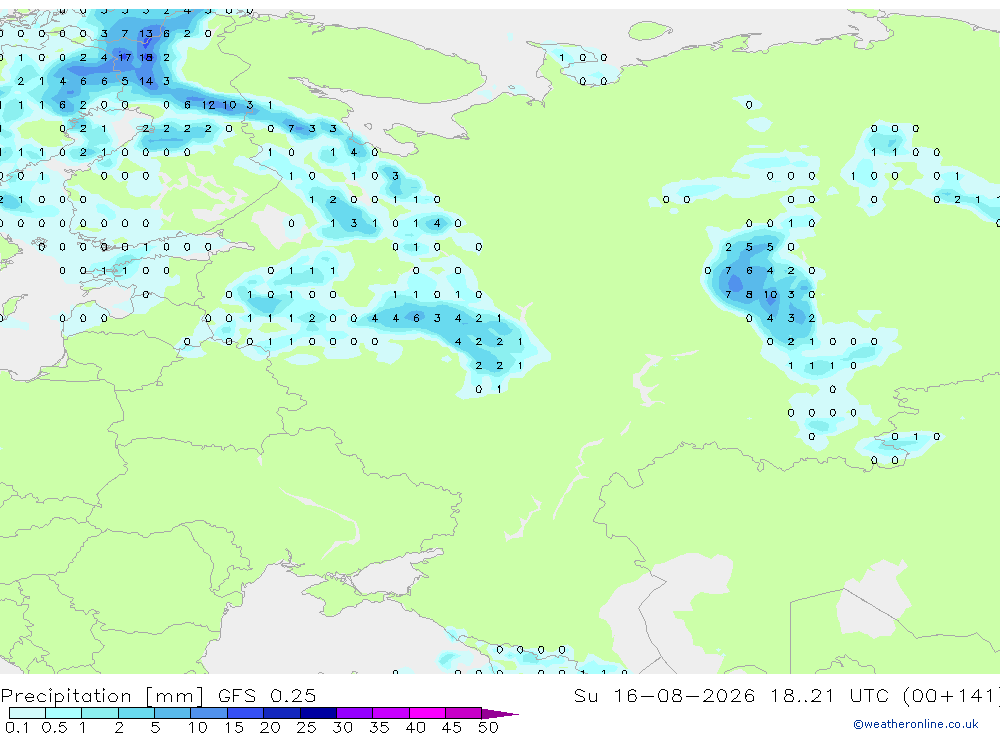The image size is (1000, 733).
Task: Pick the 1–2 mm legend color swatch
Action: point(100,713)
